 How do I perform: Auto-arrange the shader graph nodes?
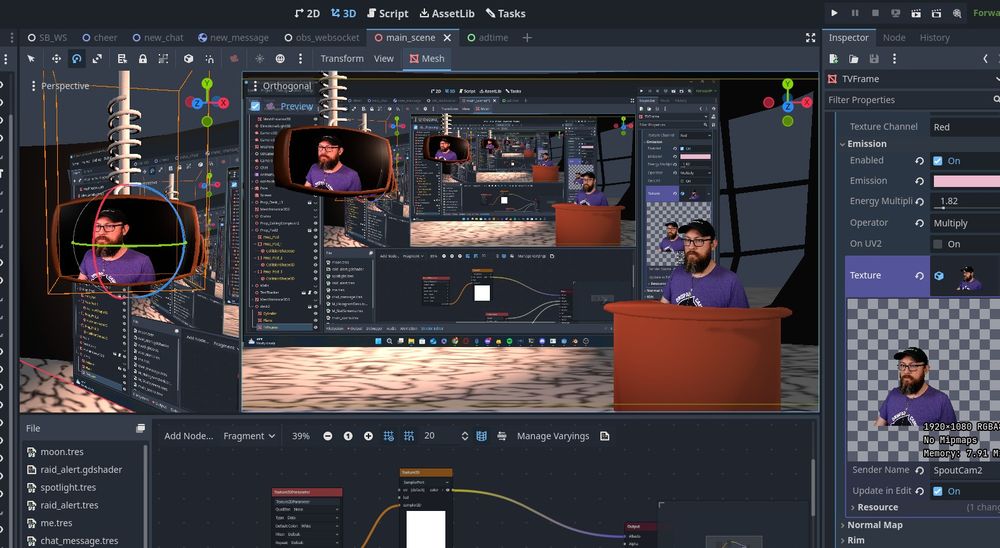[502, 436]
